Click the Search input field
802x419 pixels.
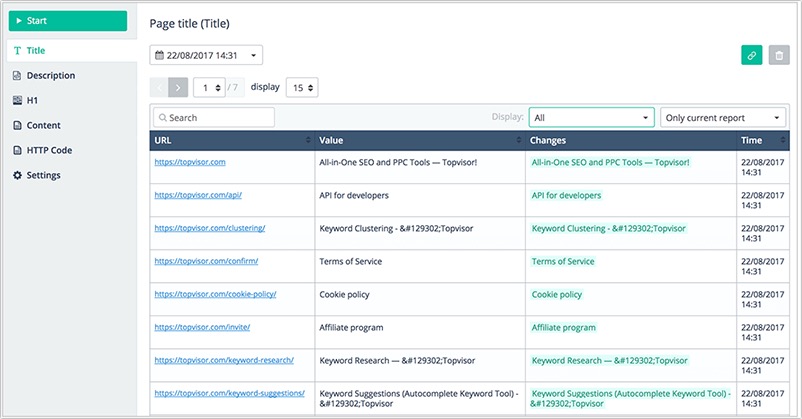tap(214, 117)
